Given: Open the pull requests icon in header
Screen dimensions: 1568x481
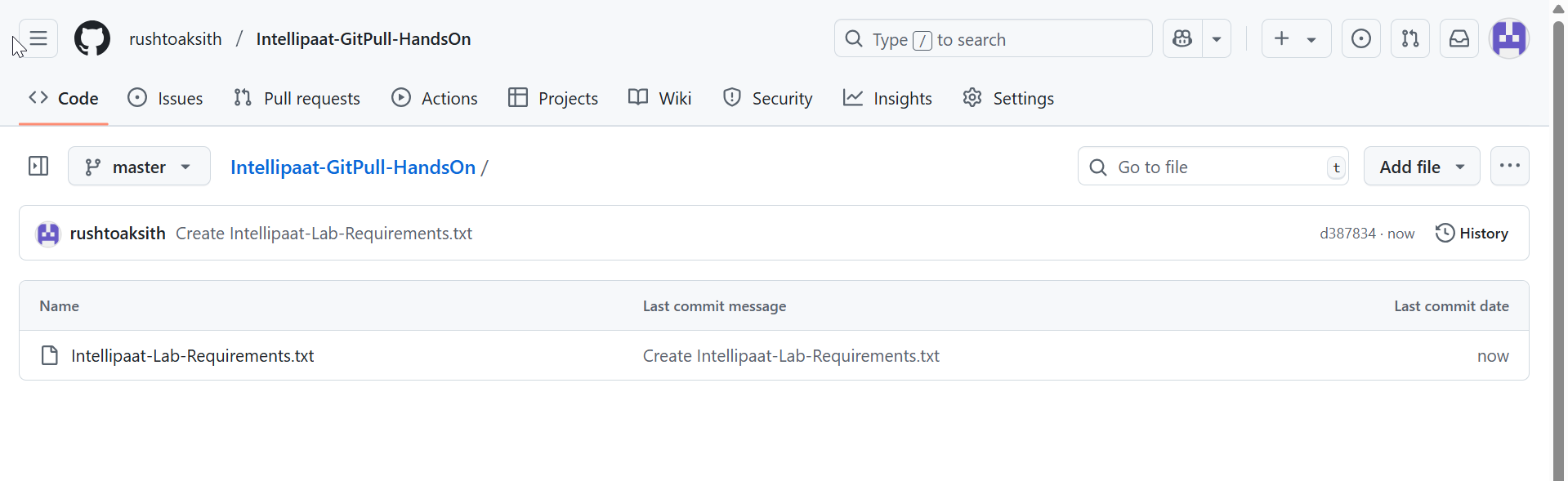Looking at the screenshot, I should (1410, 38).
